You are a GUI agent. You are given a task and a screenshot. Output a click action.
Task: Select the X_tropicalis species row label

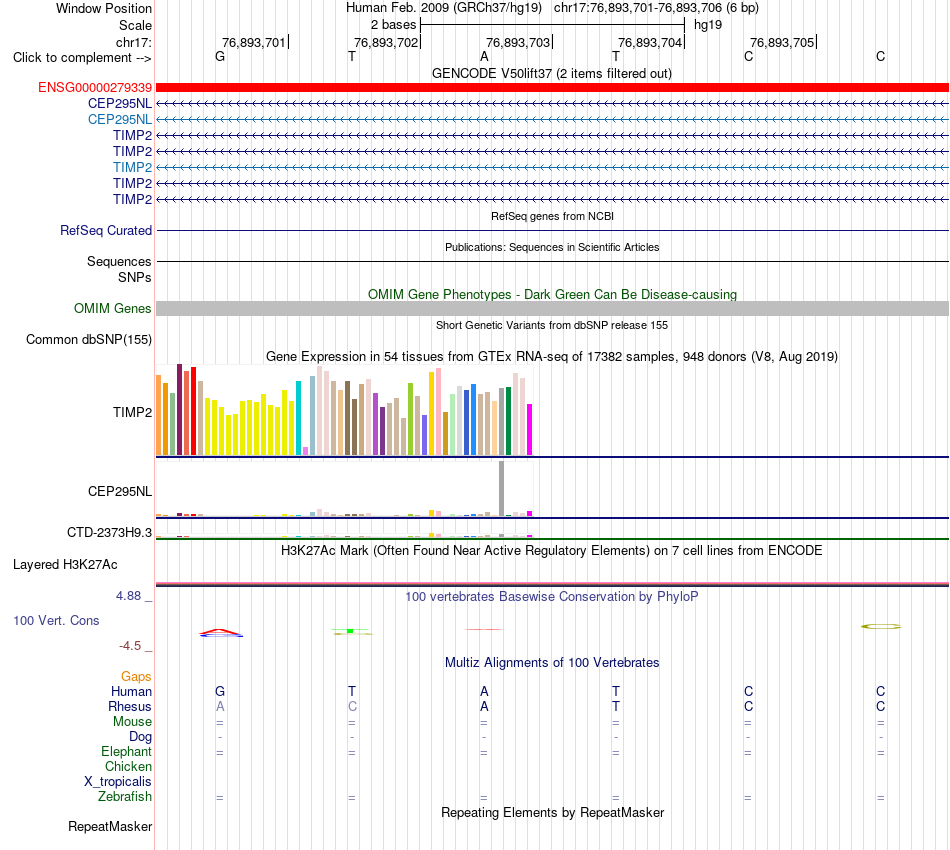118,782
